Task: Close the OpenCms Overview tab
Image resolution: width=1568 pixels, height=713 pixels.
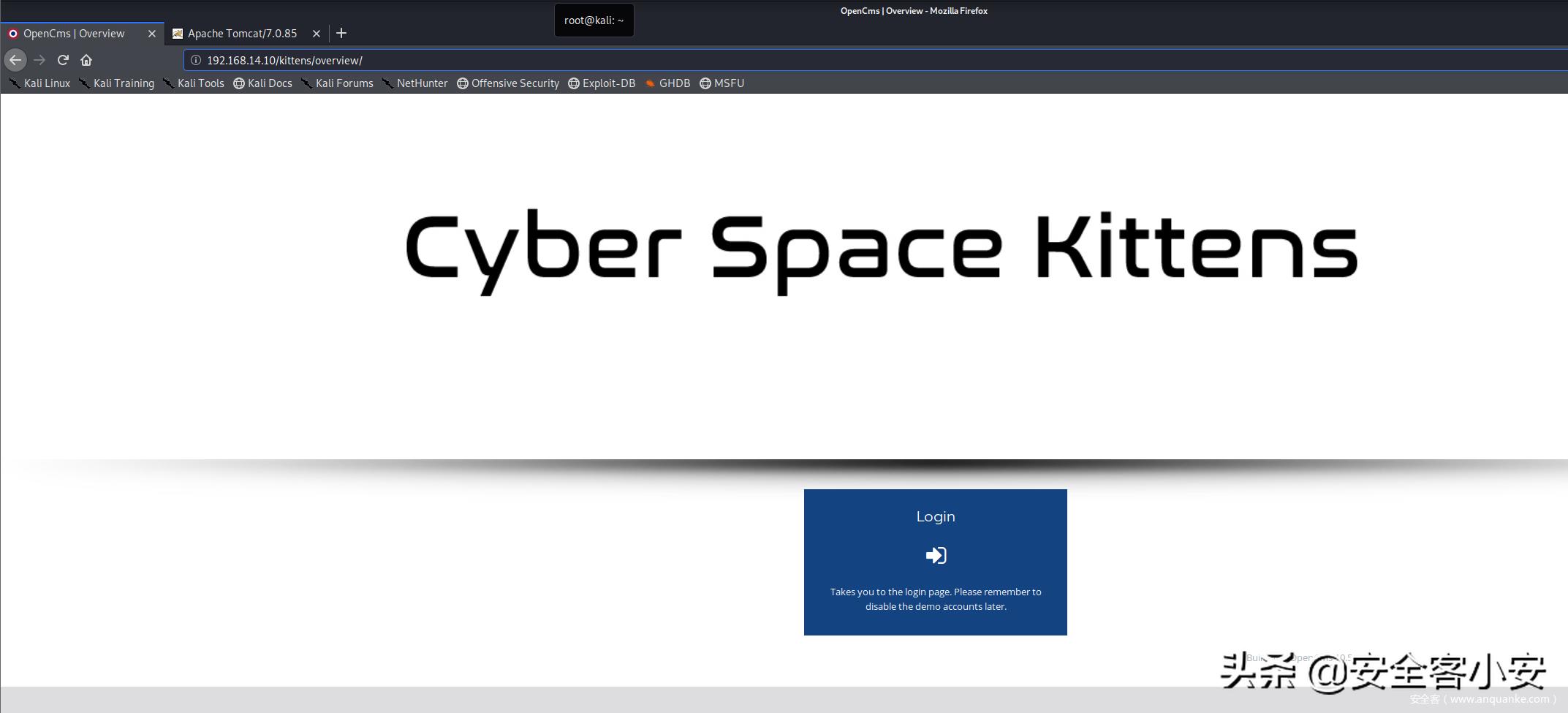Action: pos(152,34)
